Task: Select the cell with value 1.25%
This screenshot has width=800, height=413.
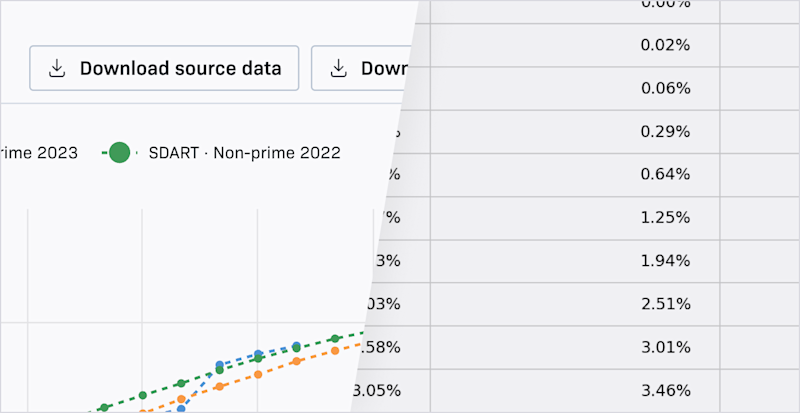Action: click(575, 218)
